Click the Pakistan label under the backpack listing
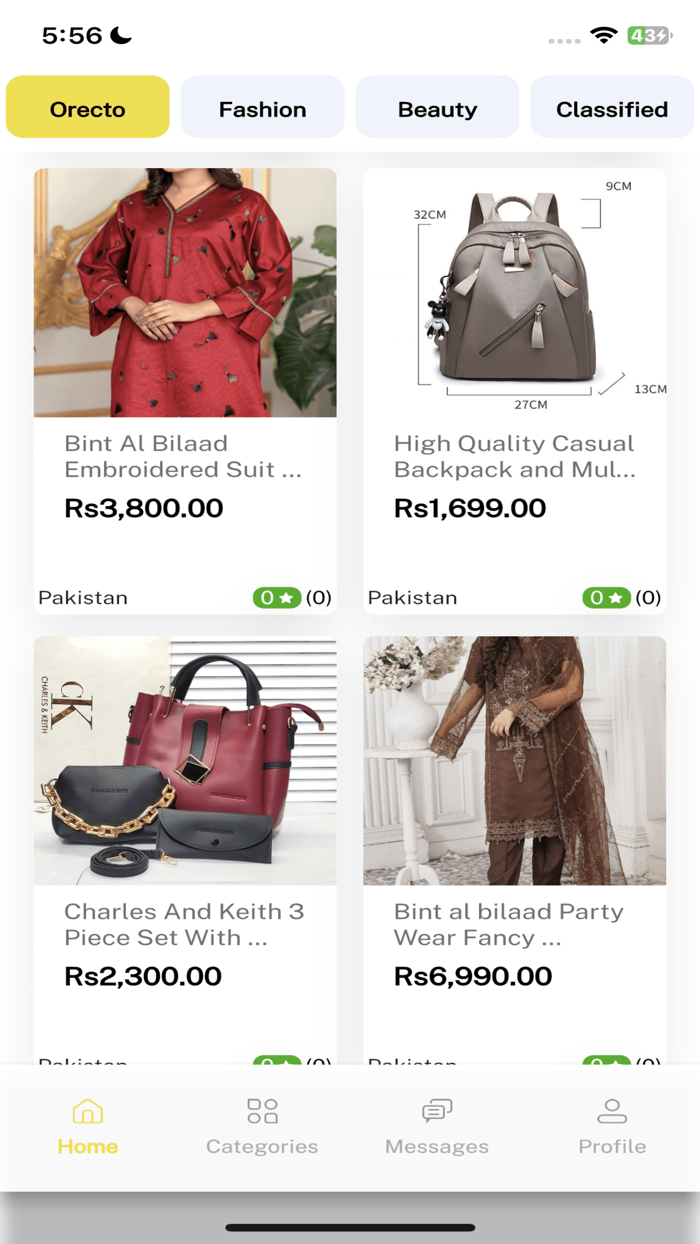Viewport: 700px width, 1244px height. coord(412,597)
